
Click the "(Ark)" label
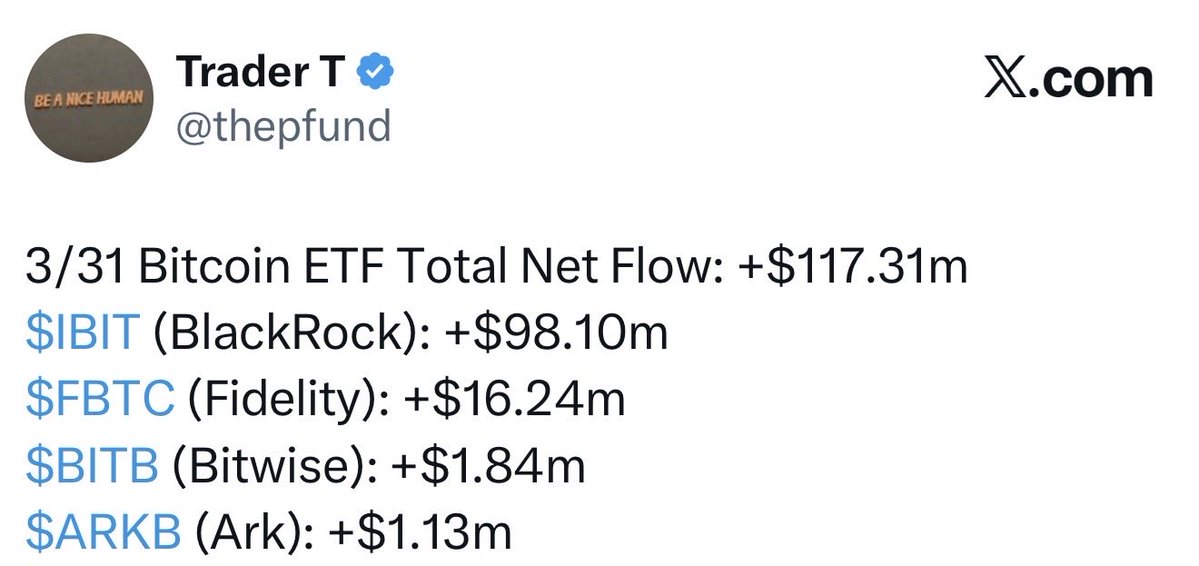point(241,533)
